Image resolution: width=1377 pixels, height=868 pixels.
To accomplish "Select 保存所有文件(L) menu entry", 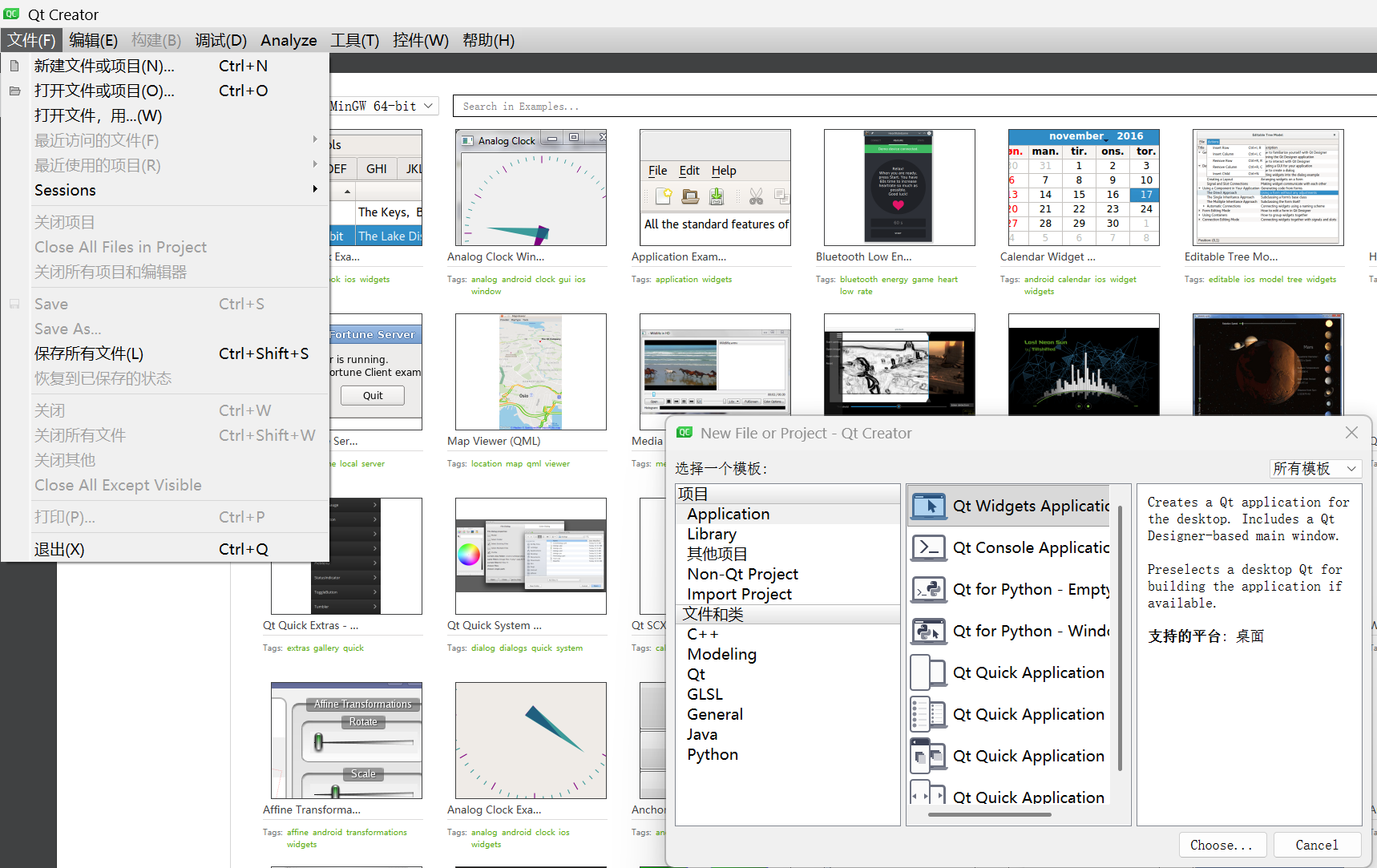I will 165,353.
